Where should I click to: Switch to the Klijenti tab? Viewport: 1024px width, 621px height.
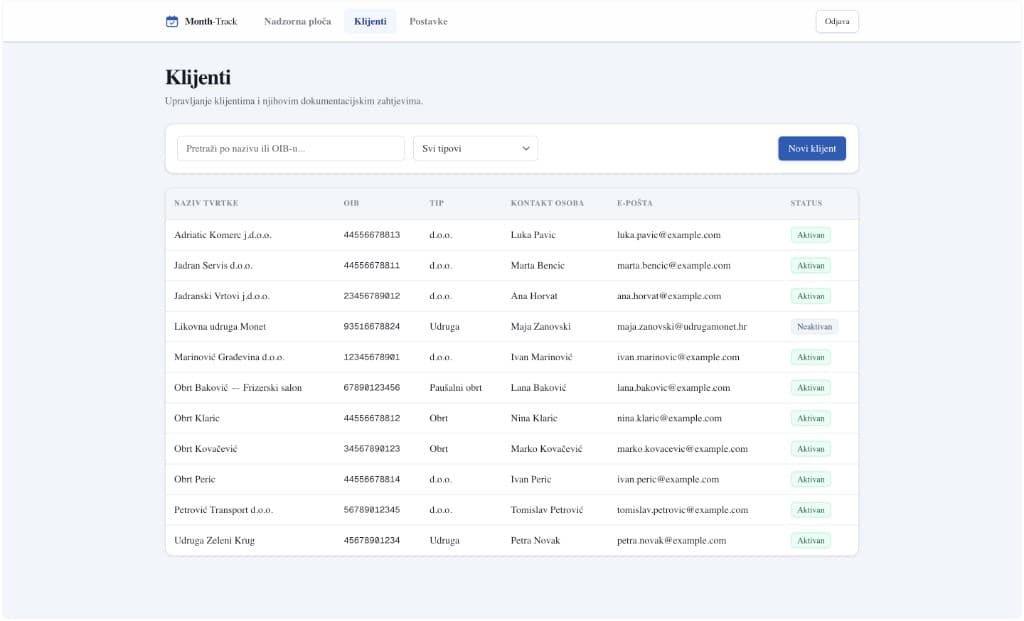click(369, 20)
